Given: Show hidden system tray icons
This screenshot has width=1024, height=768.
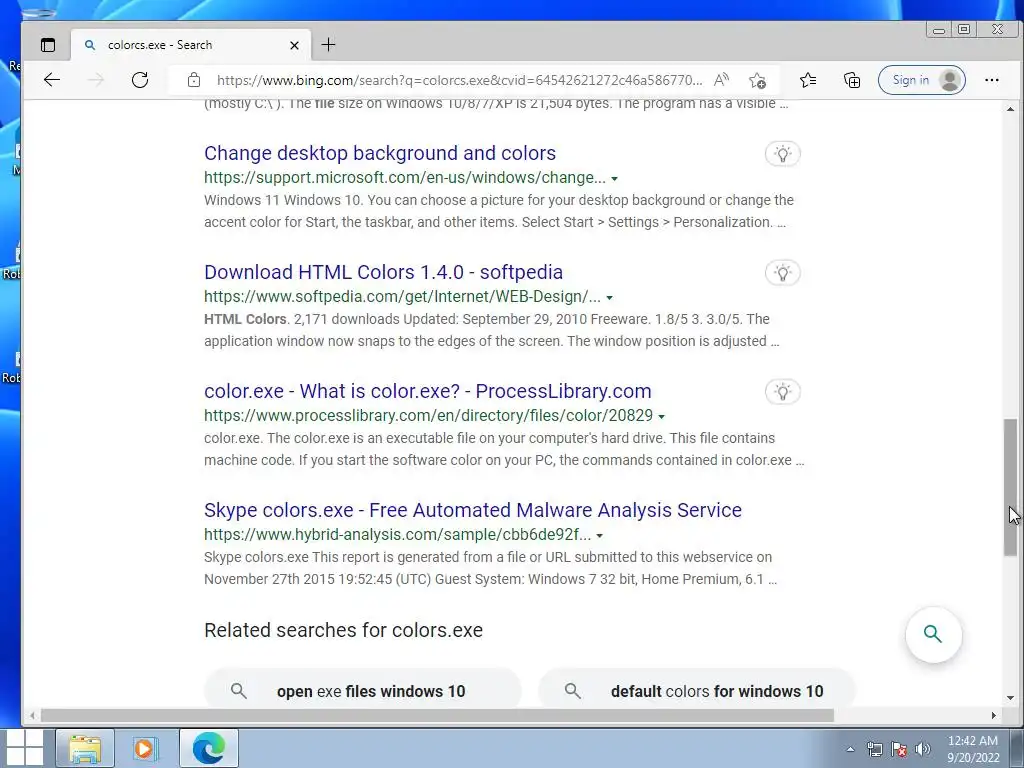Looking at the screenshot, I should [x=850, y=749].
